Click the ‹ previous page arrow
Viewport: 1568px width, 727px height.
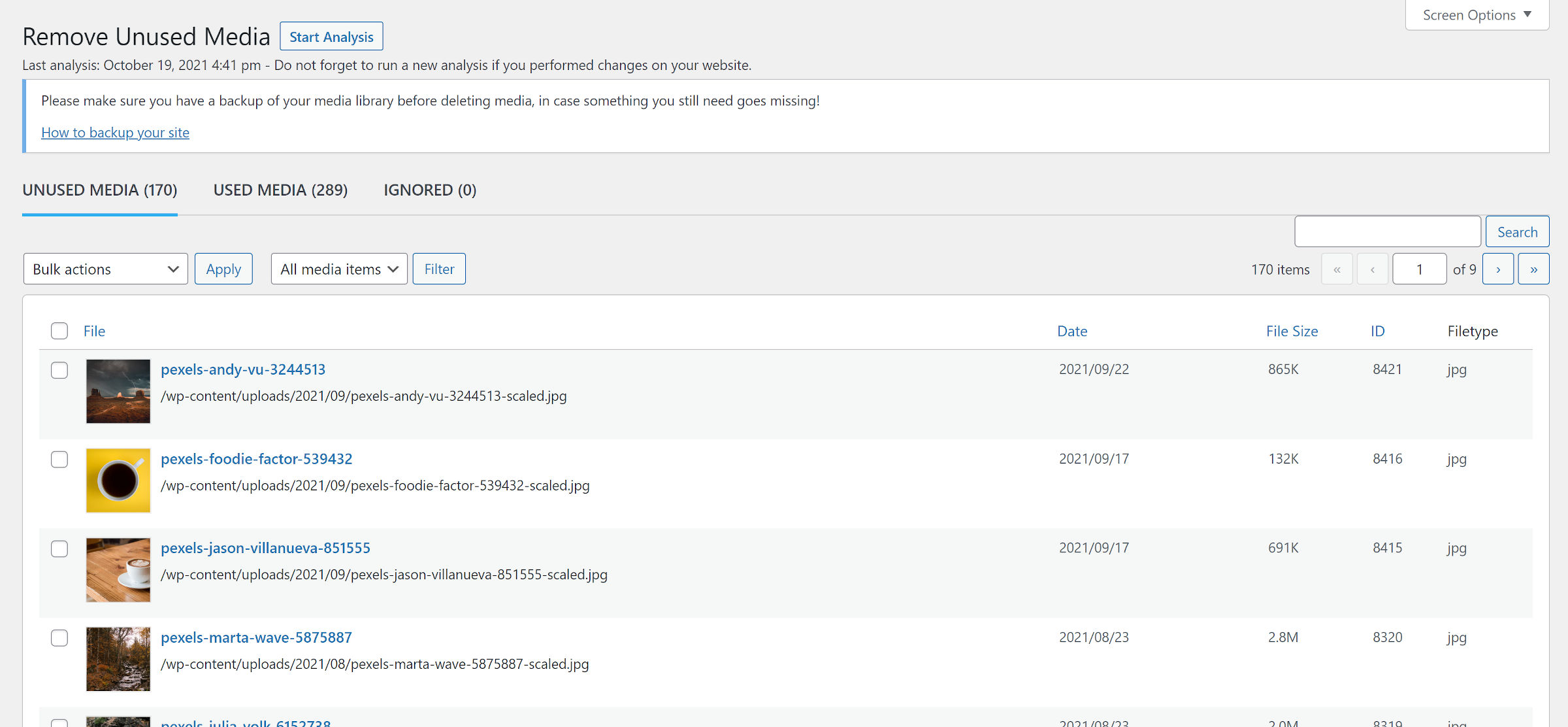pyautogui.click(x=1372, y=269)
